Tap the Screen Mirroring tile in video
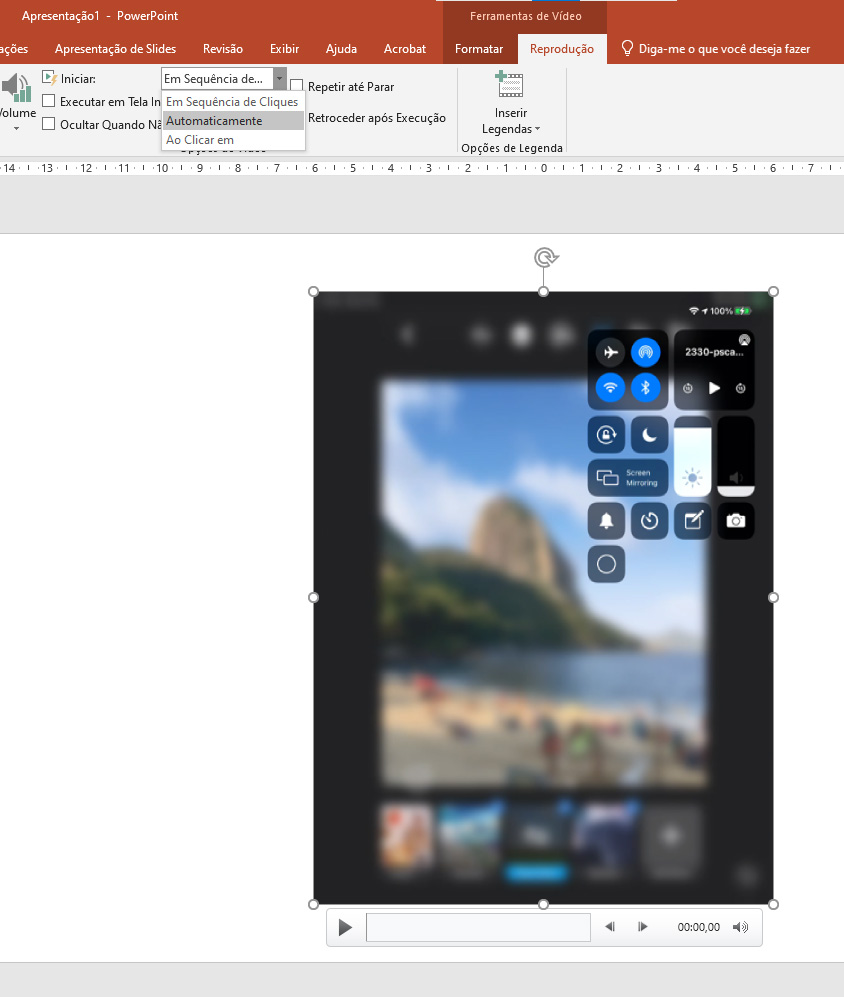844x997 pixels. (628, 478)
